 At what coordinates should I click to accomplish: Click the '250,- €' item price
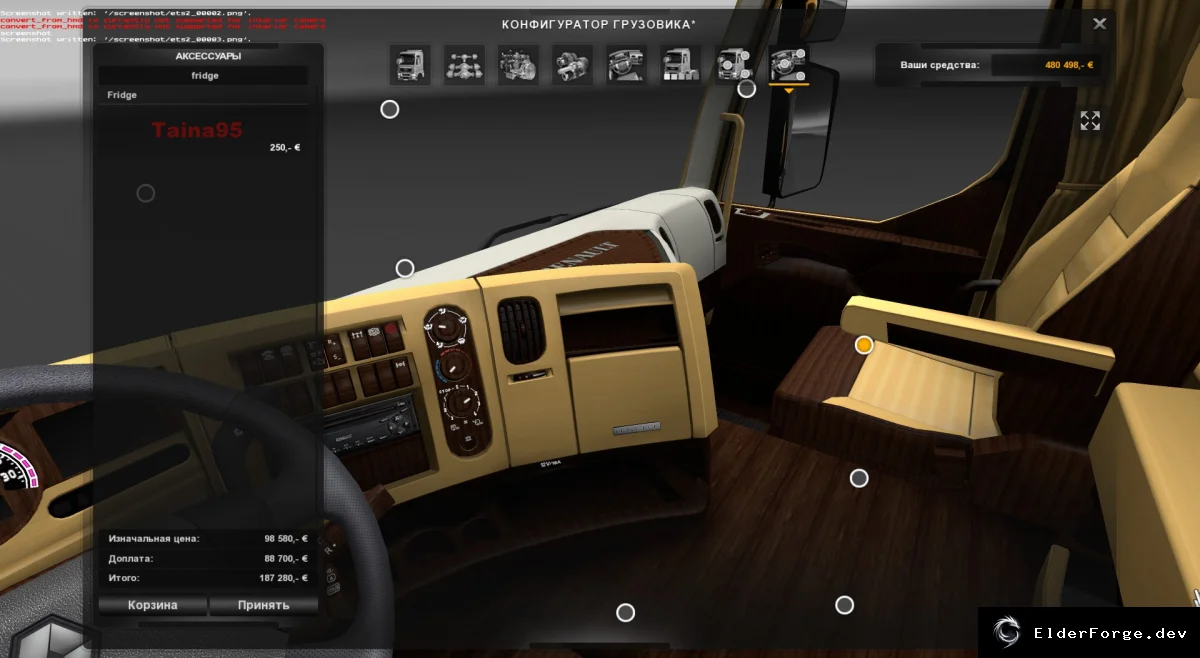point(285,147)
